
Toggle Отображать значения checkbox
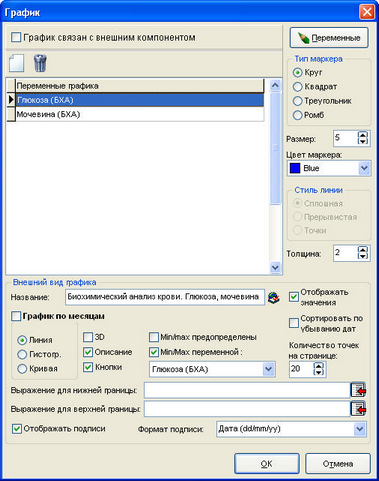point(294,297)
